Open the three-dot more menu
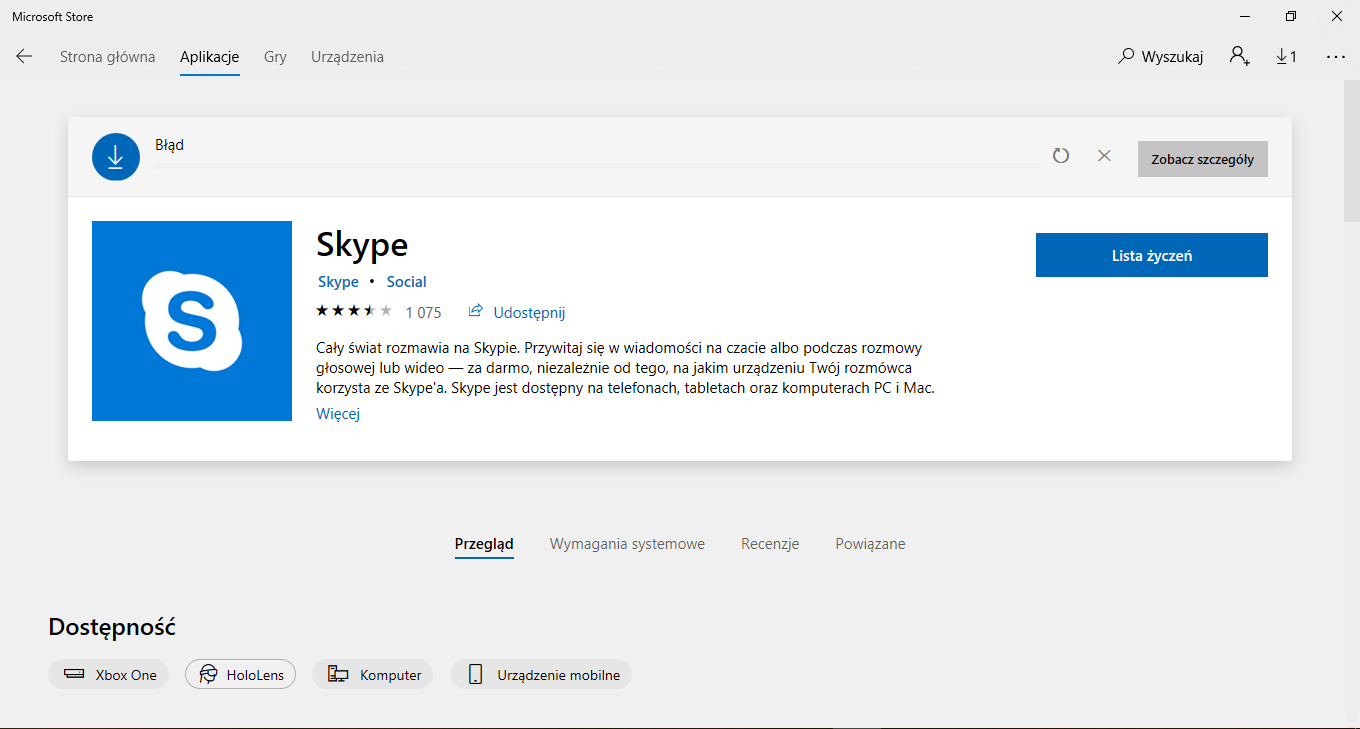Viewport: 1360px width, 729px height. [x=1336, y=57]
